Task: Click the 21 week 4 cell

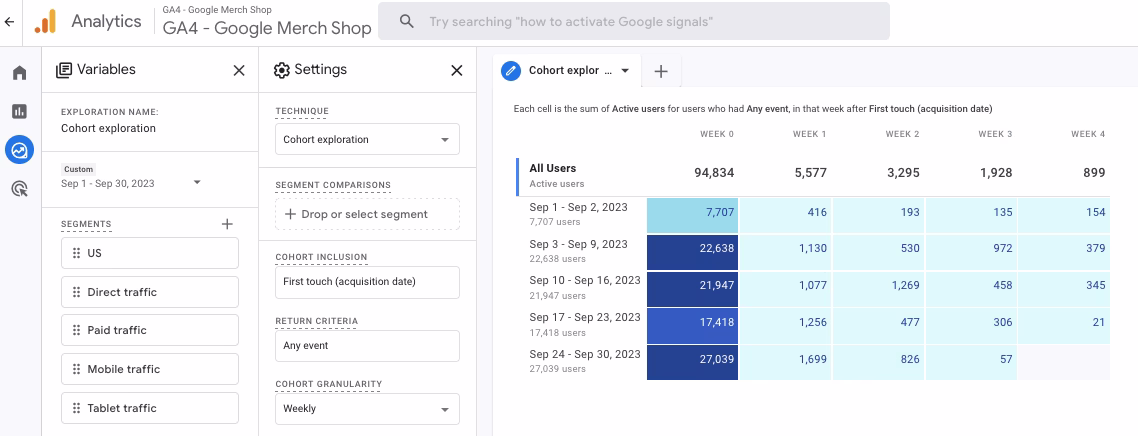Action: (x=1064, y=326)
